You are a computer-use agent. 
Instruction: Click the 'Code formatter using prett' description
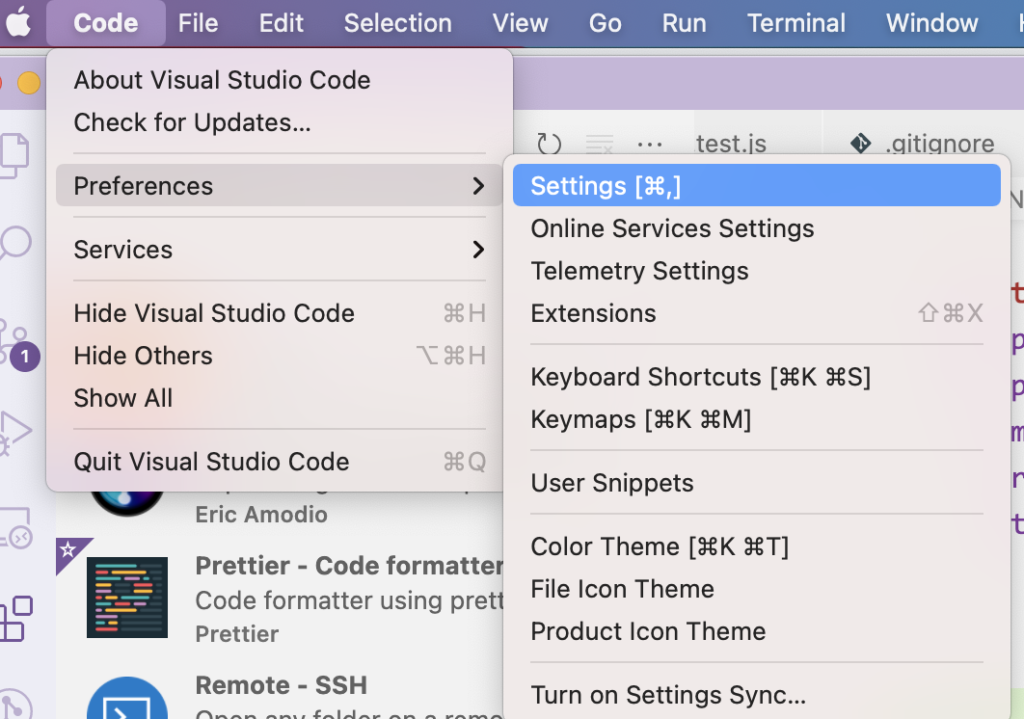tap(349, 600)
